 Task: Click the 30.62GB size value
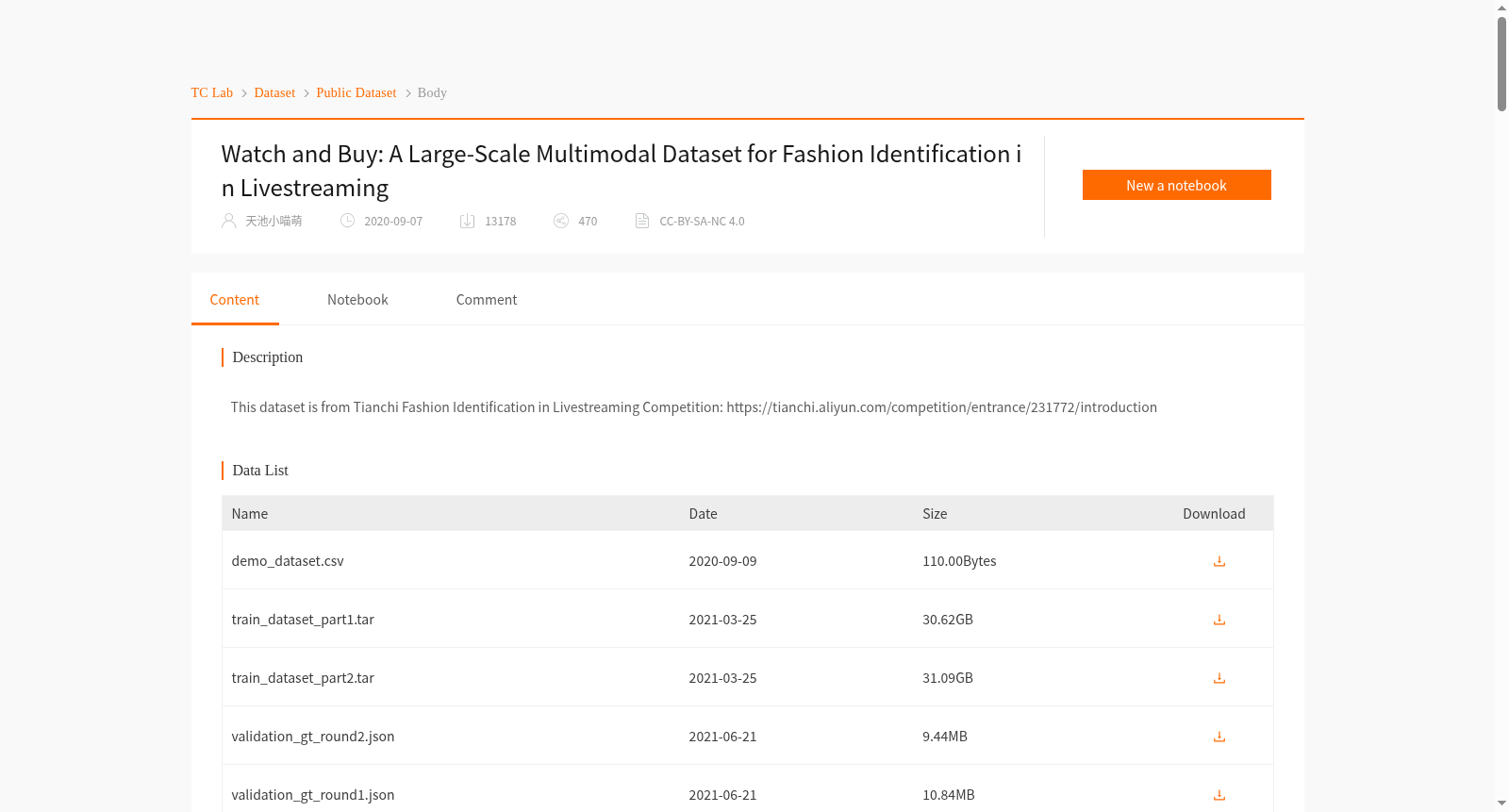[x=948, y=620]
